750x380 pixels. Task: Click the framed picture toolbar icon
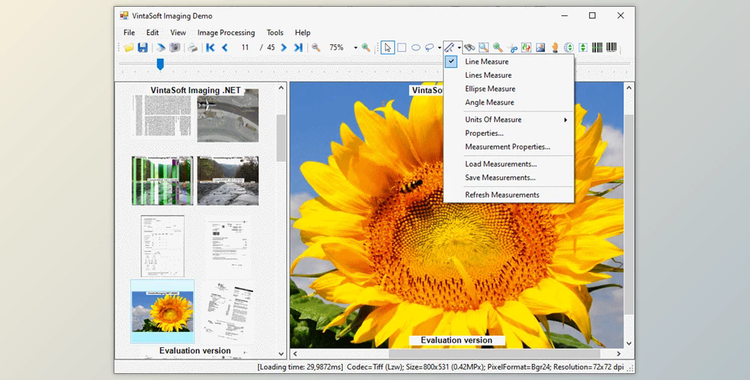[540, 47]
